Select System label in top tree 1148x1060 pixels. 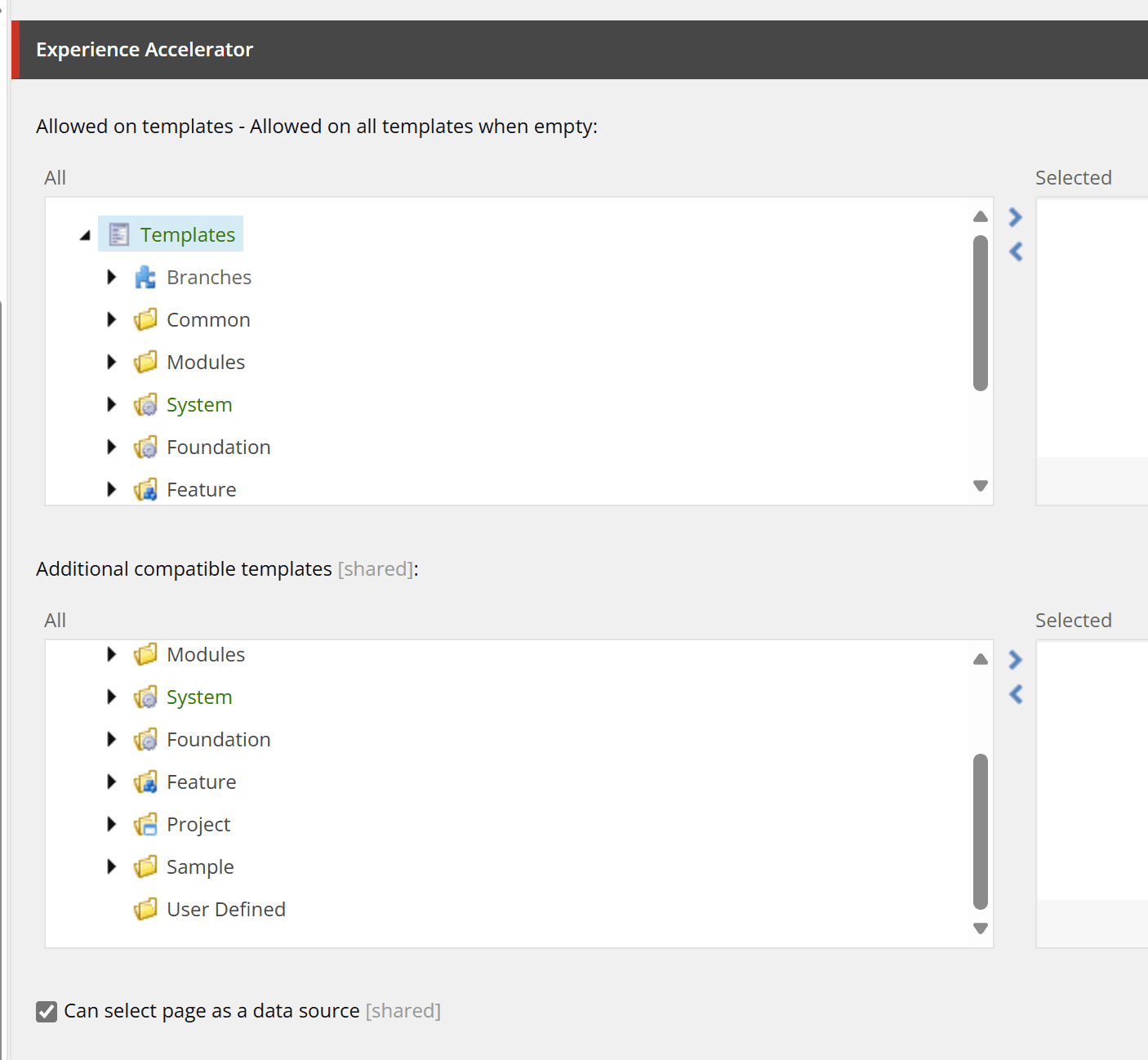click(199, 404)
